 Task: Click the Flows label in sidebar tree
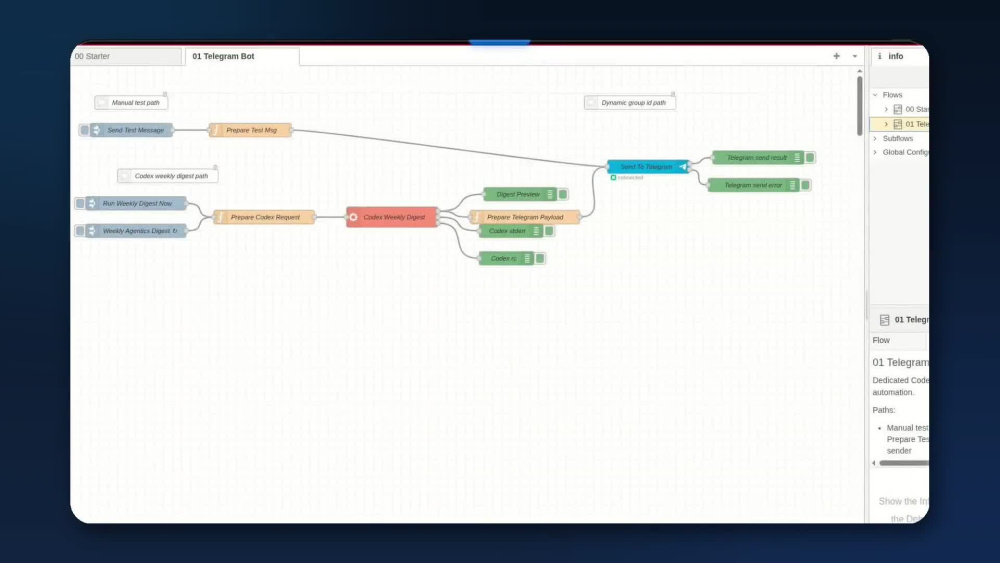(892, 94)
